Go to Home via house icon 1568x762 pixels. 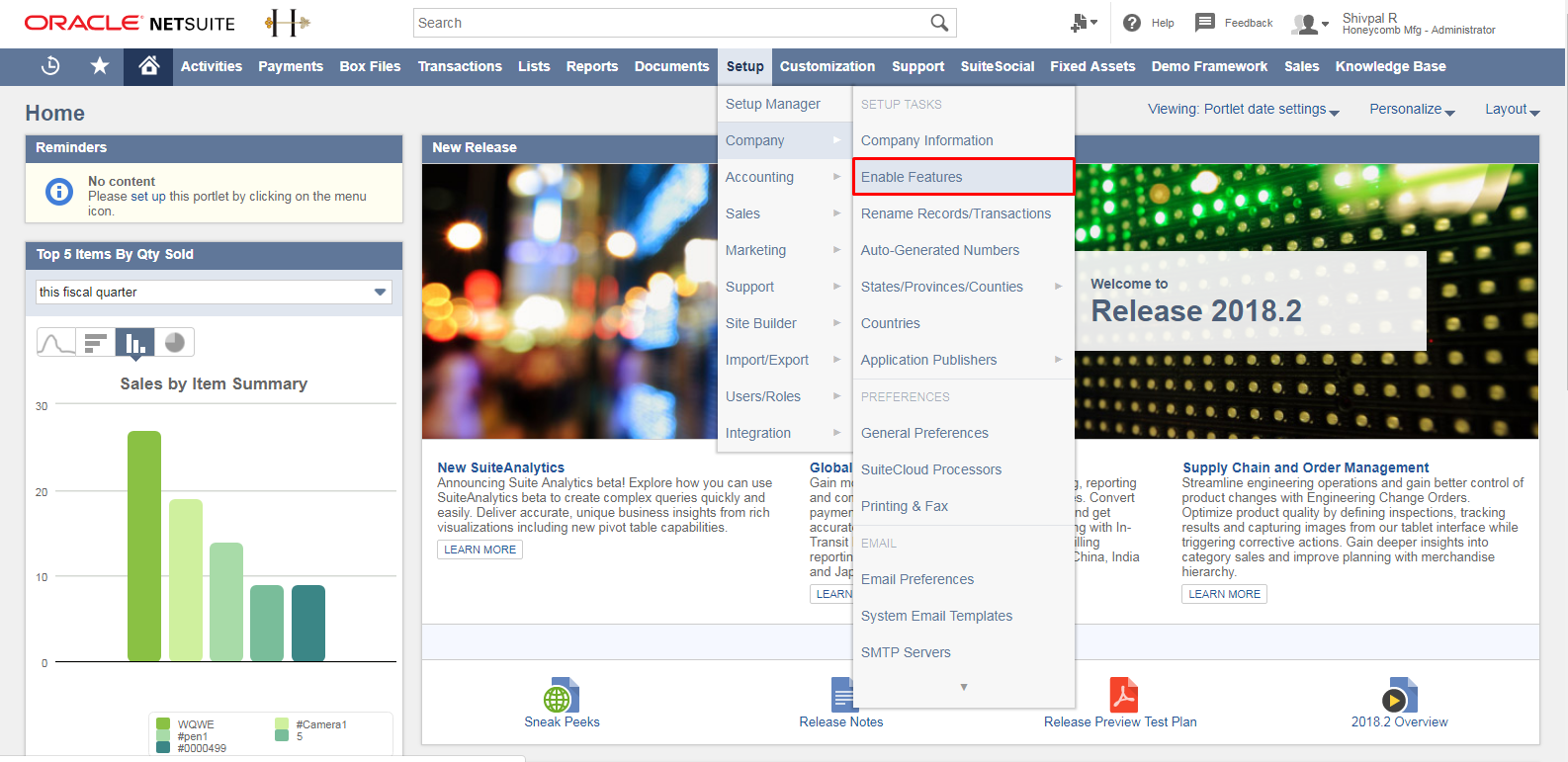[x=148, y=66]
